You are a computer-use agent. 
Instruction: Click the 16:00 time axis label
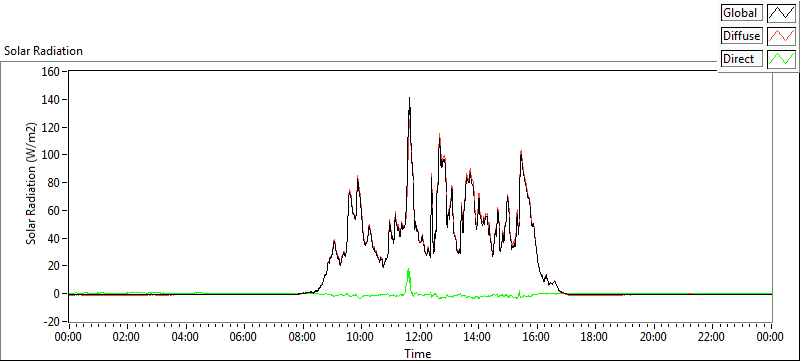point(537,337)
